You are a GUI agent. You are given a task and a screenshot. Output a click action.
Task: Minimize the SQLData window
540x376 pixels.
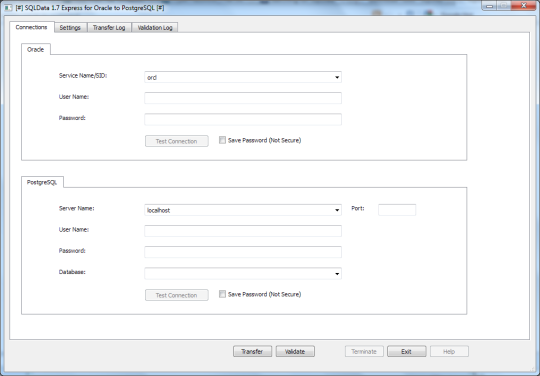tap(489, 6)
